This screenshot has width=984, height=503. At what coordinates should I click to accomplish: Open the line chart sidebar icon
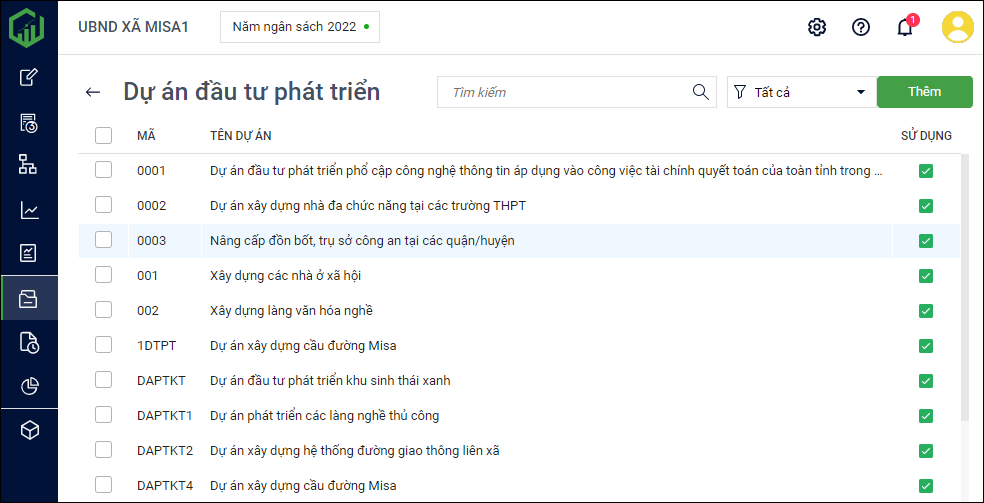point(29,210)
